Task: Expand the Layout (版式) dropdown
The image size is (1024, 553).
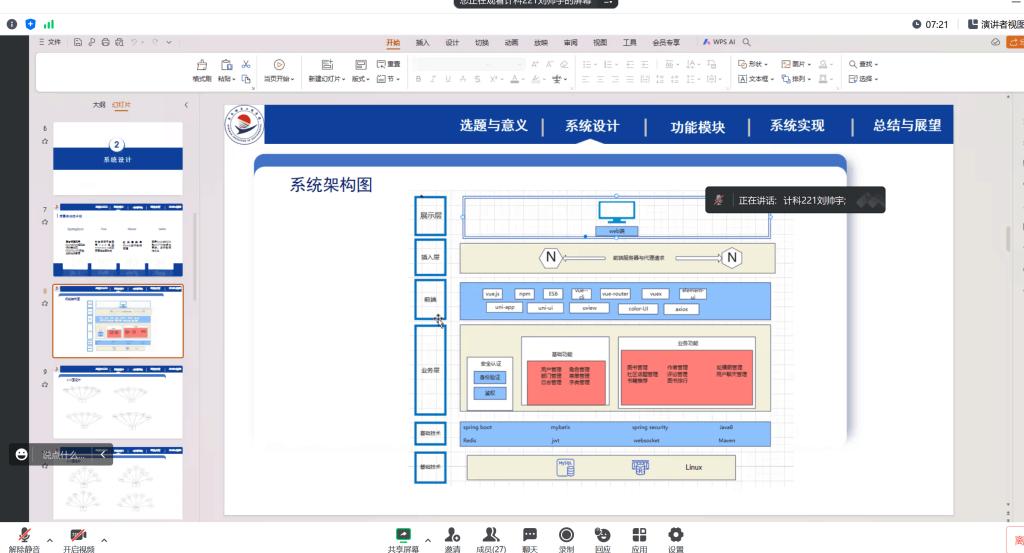Action: click(361, 79)
